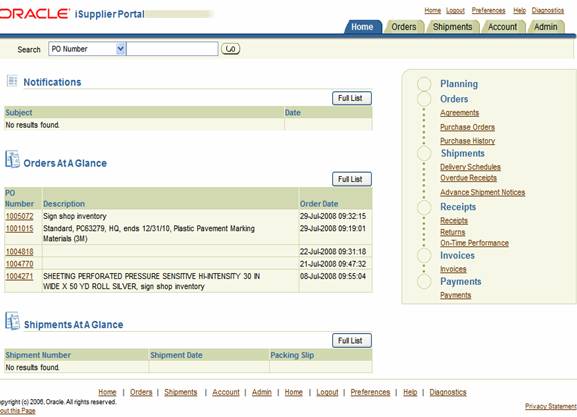Click the Payments link under Payments heading
577x417 pixels.
pyautogui.click(x=456, y=296)
